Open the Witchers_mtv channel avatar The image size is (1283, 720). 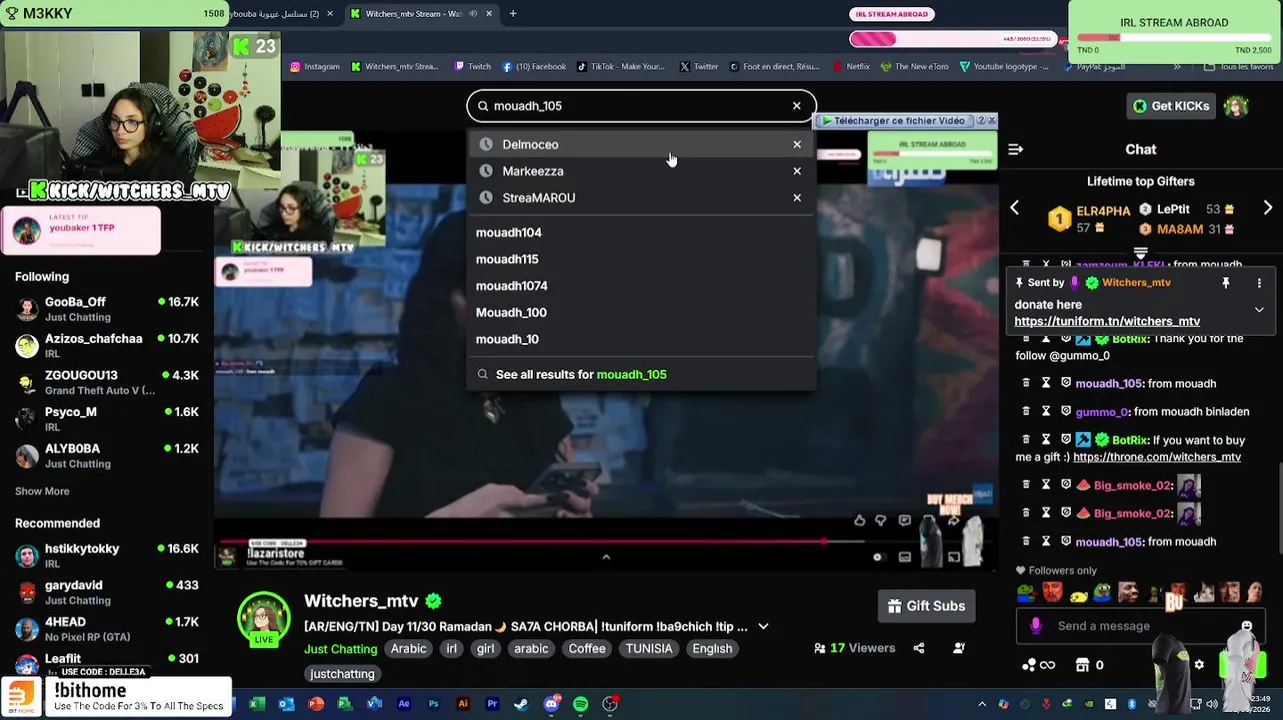pyautogui.click(x=263, y=618)
